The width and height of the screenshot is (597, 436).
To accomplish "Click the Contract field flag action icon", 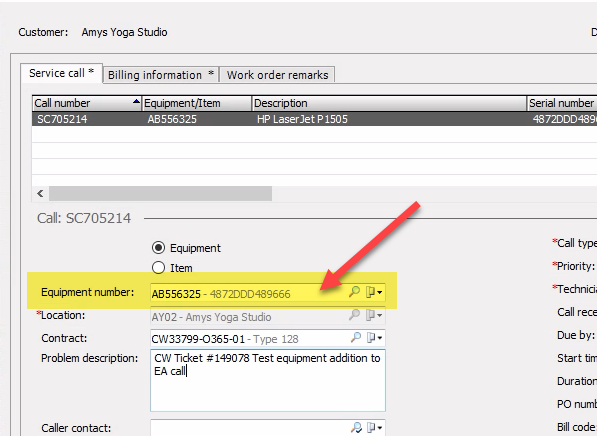I will [x=370, y=338].
